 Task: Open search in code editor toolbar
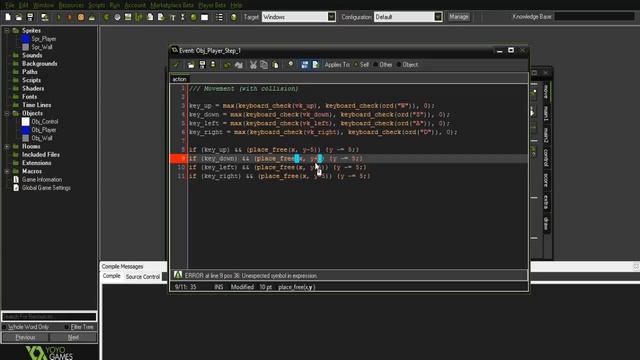click(291, 64)
